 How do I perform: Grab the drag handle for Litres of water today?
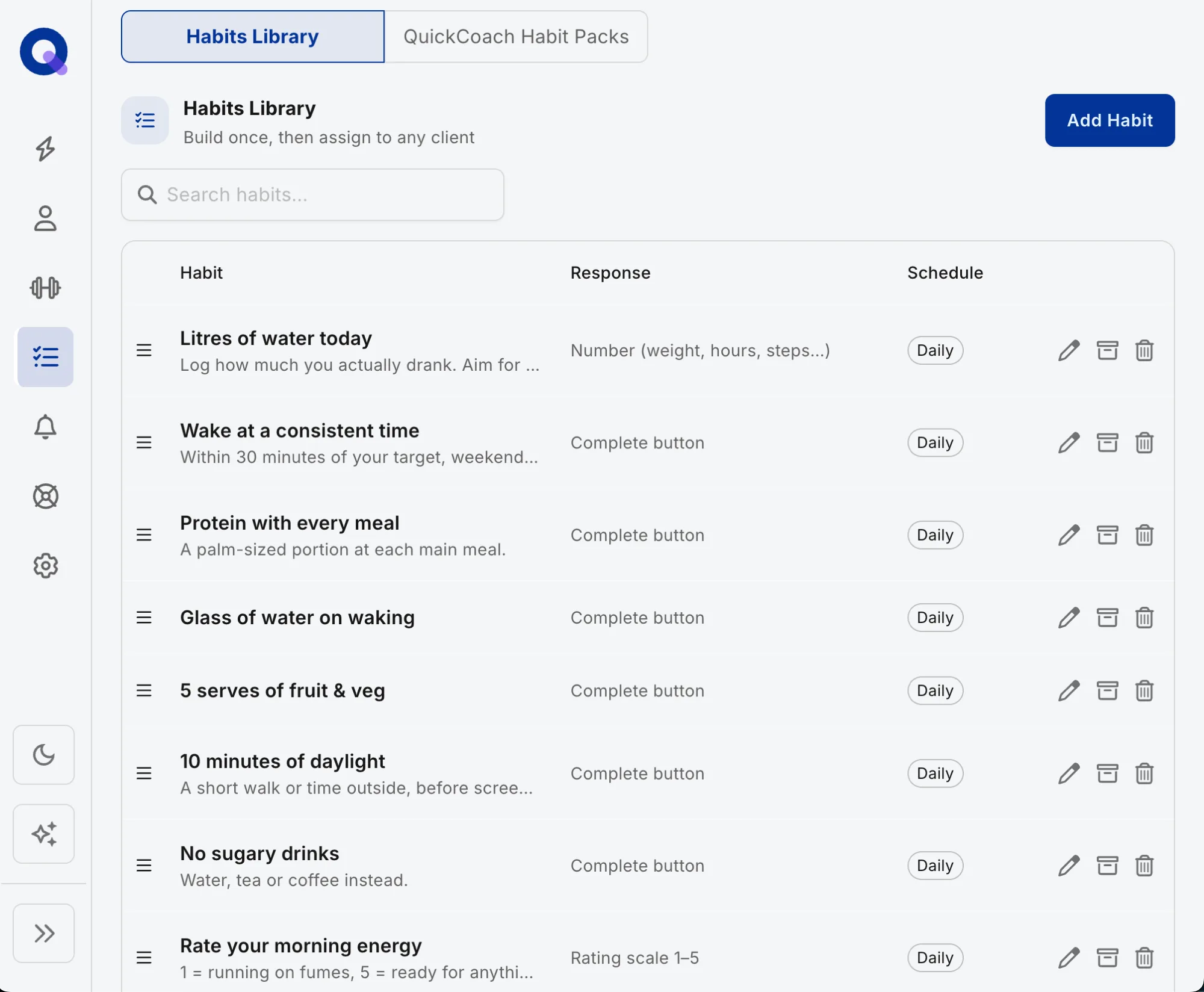[x=144, y=350]
